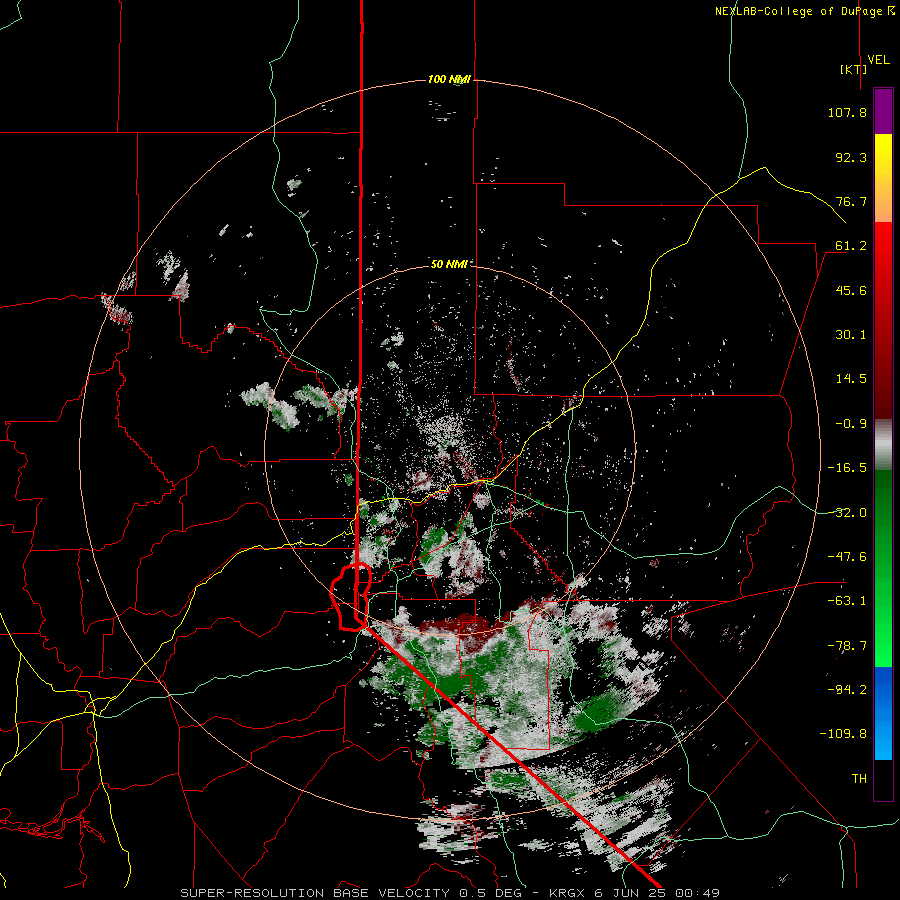Select the -16.5 knot scale value
This screenshot has width=900, height=900.
pyautogui.click(x=847, y=468)
